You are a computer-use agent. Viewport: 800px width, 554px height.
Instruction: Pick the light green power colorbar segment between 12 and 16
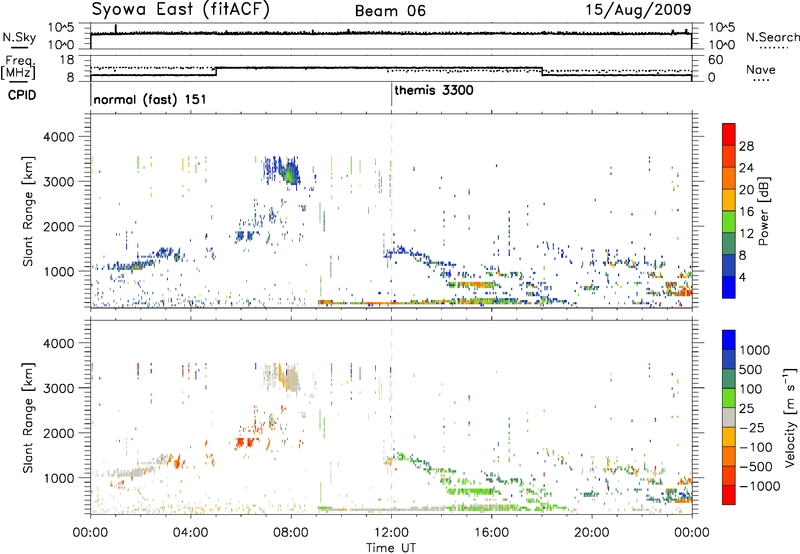[x=729, y=222]
